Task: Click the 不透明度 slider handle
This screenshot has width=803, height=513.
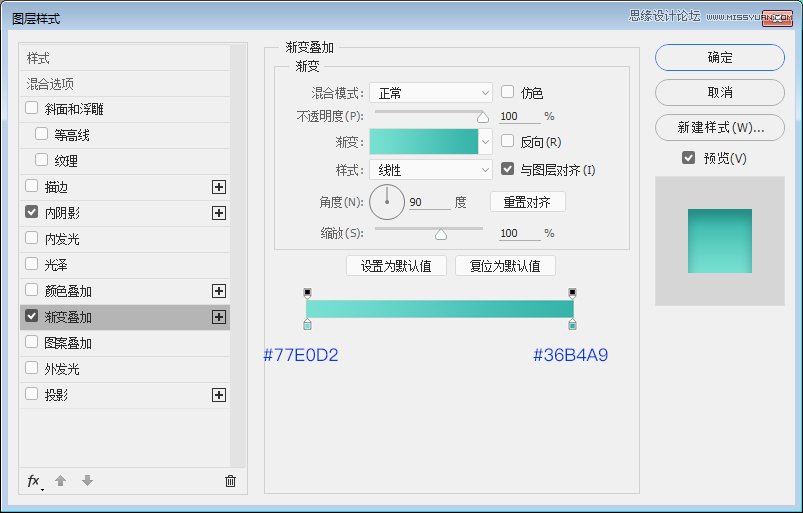Action: pyautogui.click(x=482, y=118)
